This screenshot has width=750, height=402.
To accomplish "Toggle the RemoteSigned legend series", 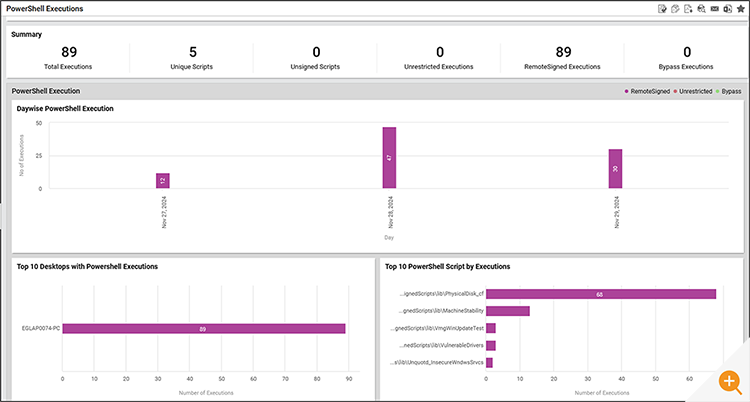I will pos(649,91).
